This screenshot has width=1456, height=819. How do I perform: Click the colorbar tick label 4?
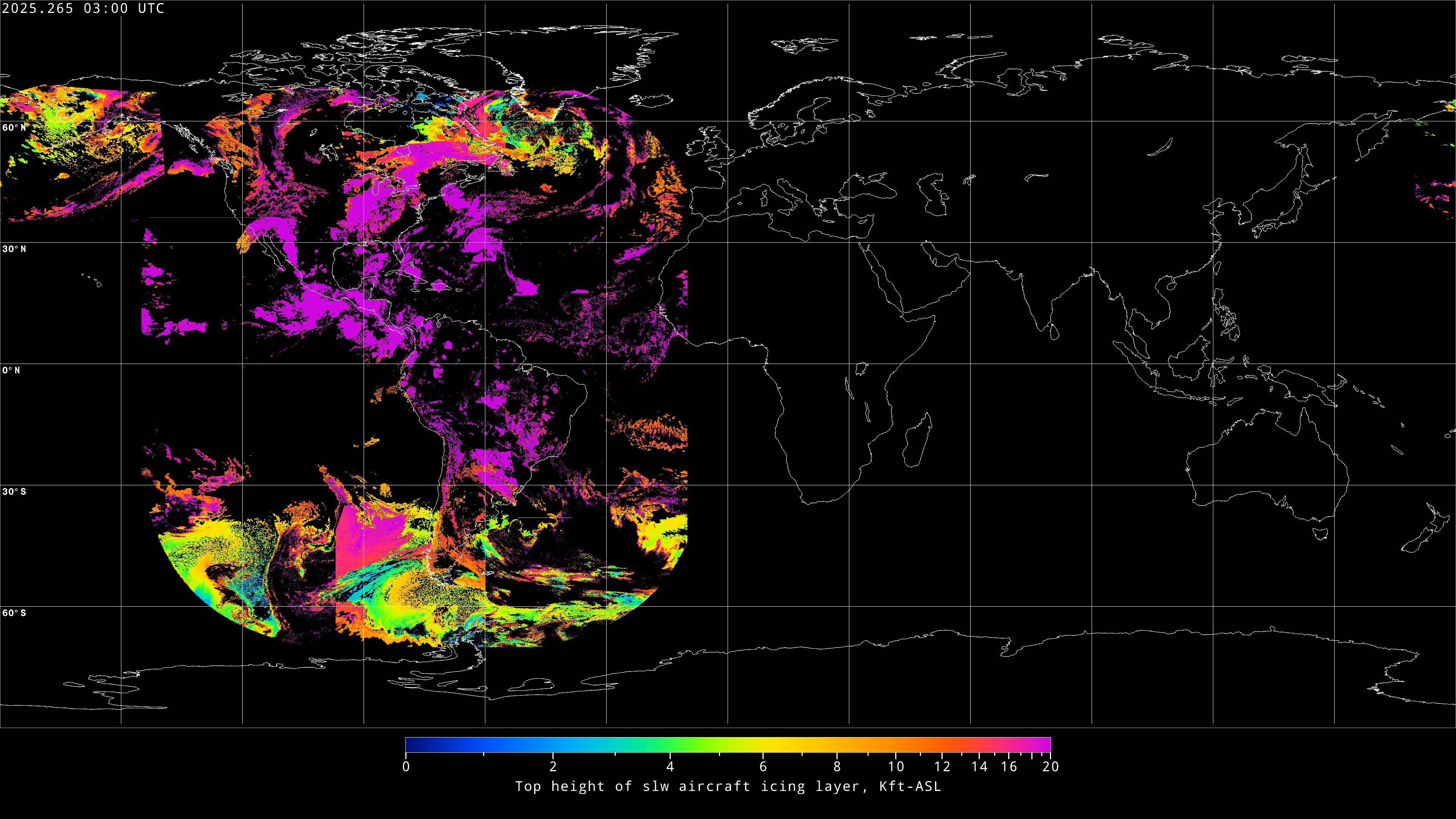[670, 767]
